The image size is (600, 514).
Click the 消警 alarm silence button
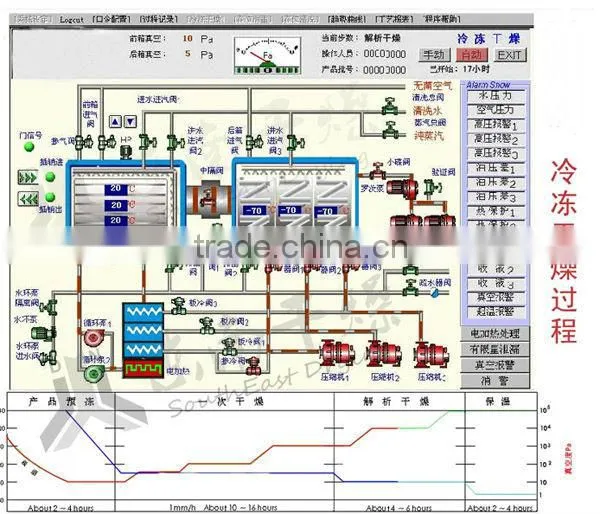pyautogui.click(x=495, y=381)
